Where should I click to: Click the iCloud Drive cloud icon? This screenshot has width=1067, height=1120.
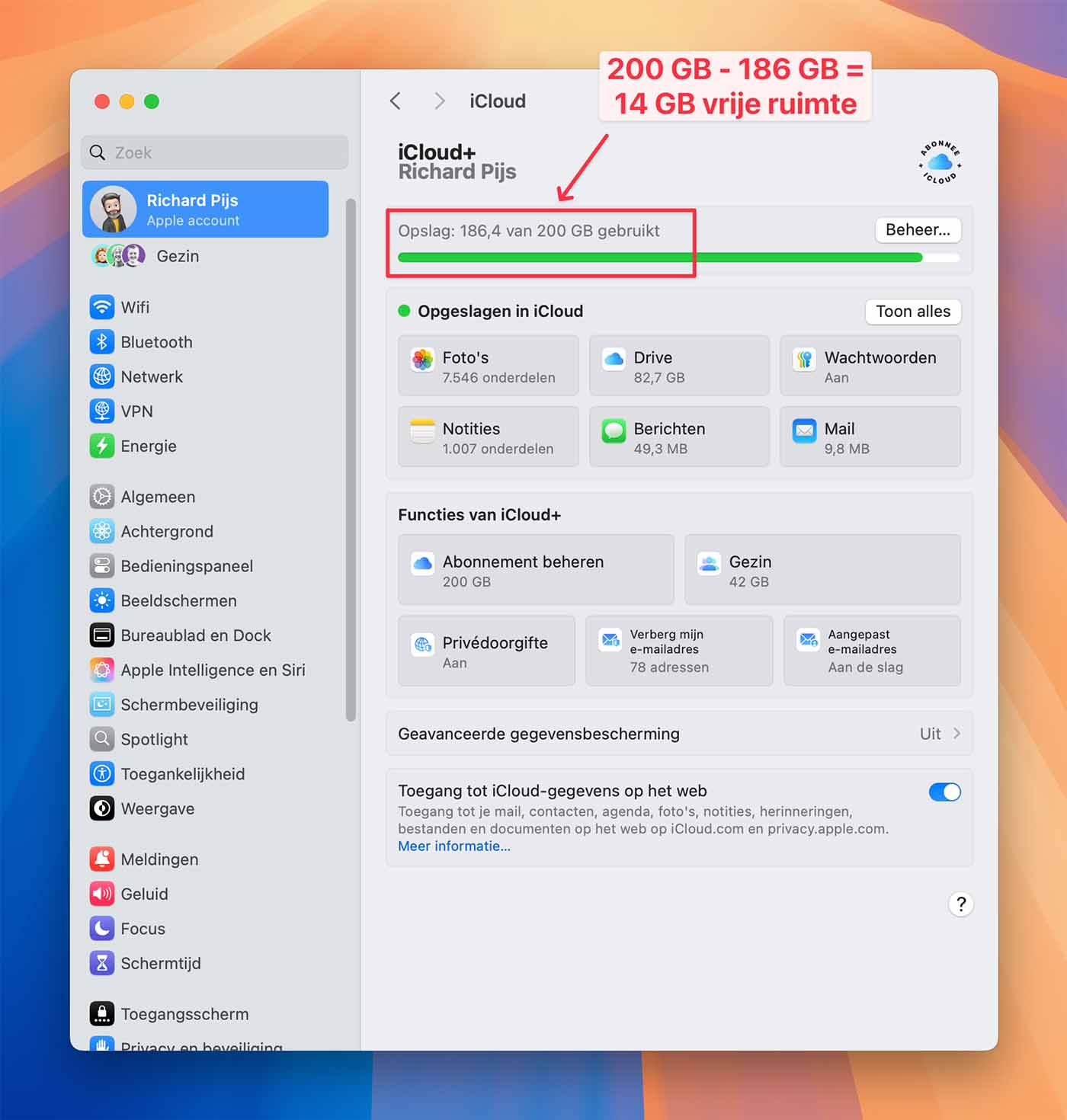point(613,359)
